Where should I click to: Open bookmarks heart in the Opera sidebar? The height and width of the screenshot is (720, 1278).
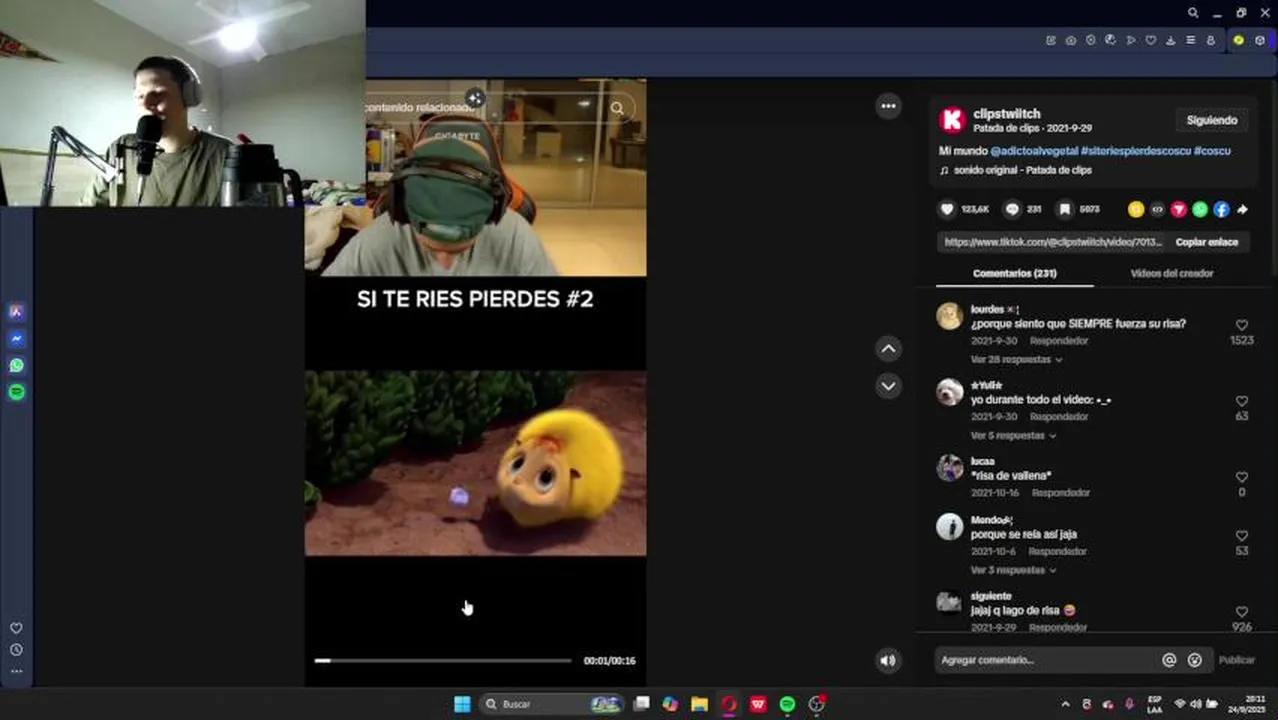[16, 628]
